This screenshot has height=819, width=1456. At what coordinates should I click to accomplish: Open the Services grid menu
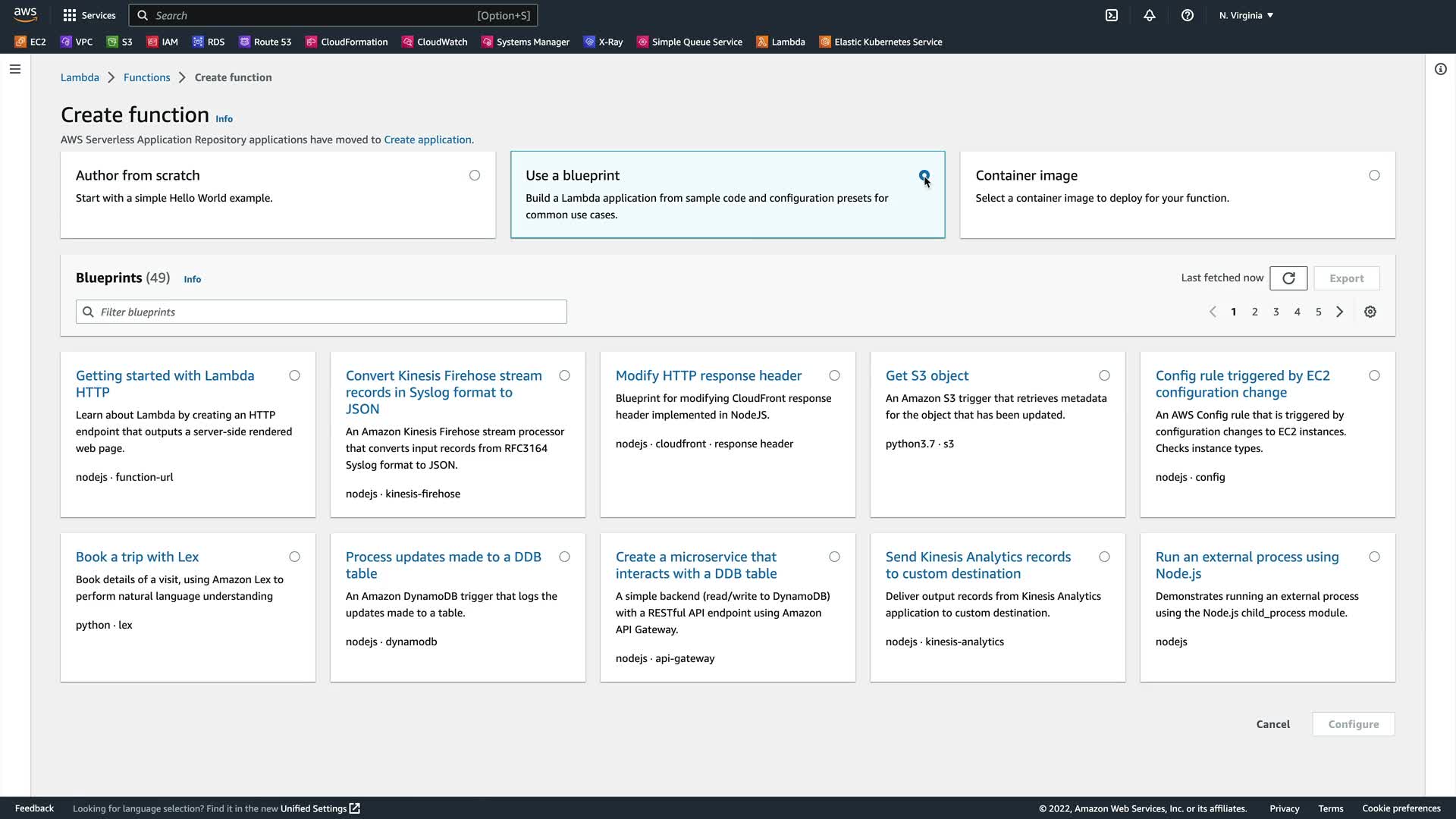click(x=89, y=15)
